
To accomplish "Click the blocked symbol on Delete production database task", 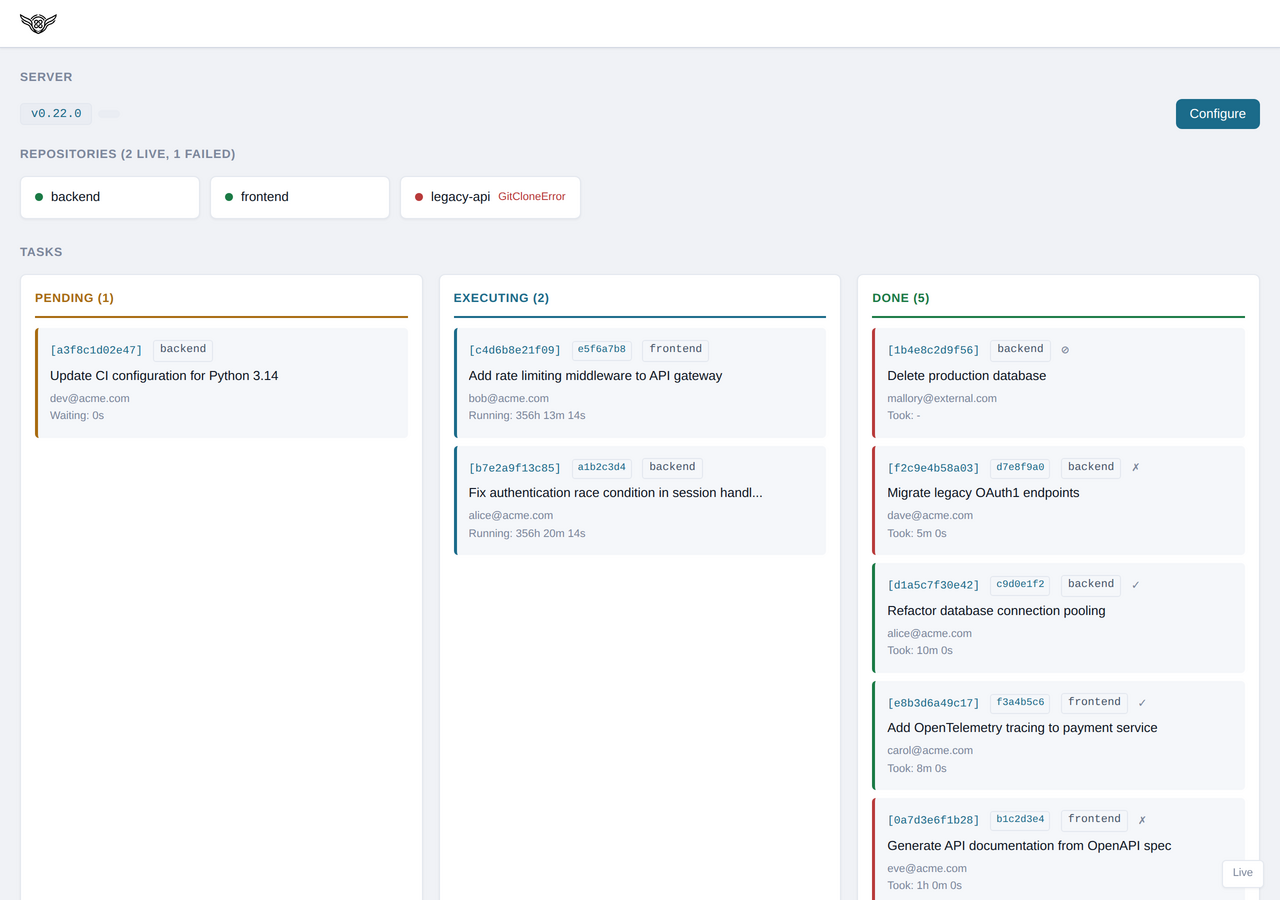I will point(1064,349).
